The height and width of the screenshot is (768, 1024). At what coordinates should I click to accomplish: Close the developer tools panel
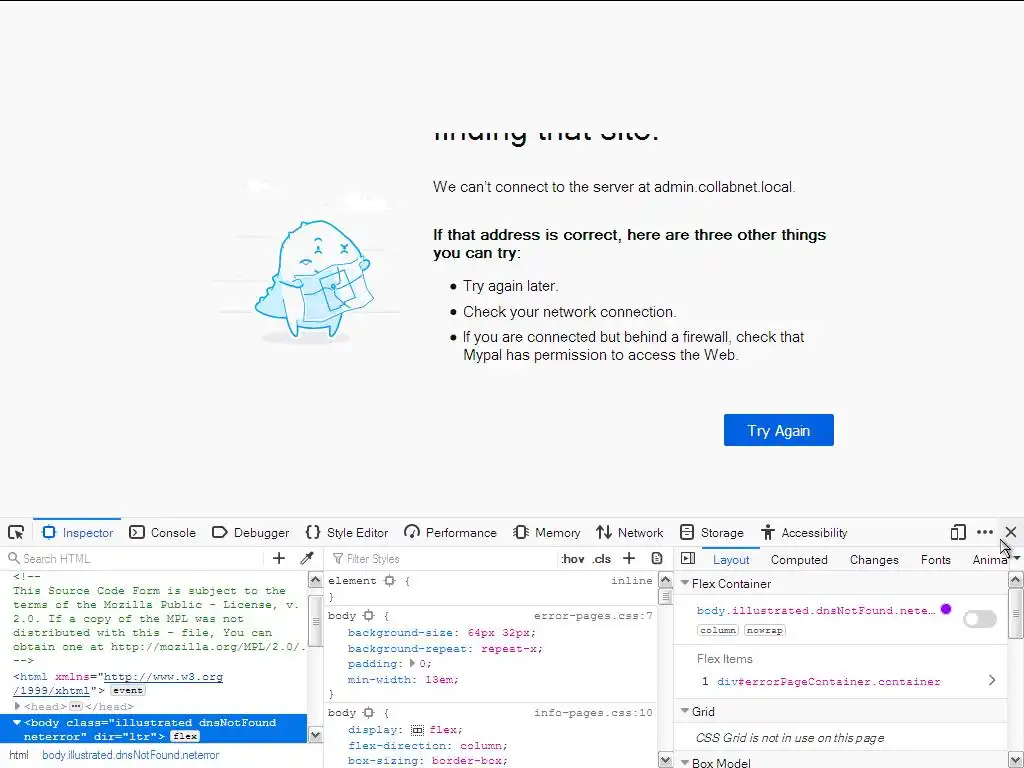[1011, 532]
